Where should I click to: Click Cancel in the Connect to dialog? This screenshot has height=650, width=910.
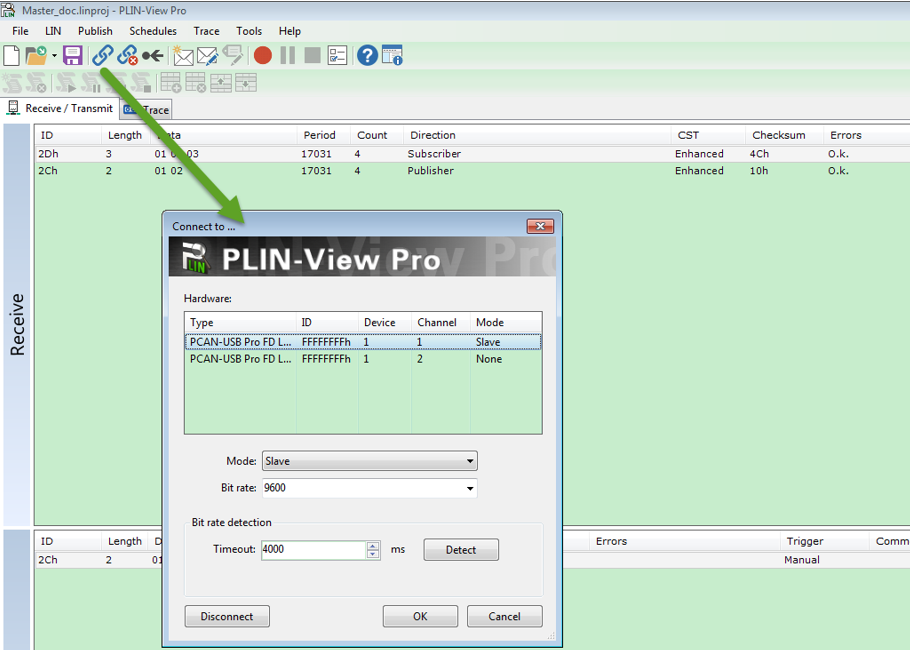(x=504, y=616)
